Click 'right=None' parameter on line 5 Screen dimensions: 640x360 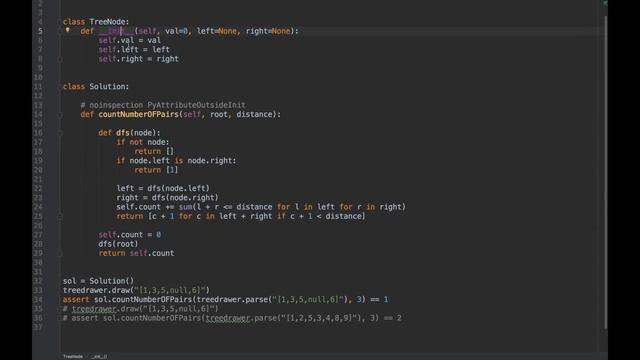tap(268, 31)
